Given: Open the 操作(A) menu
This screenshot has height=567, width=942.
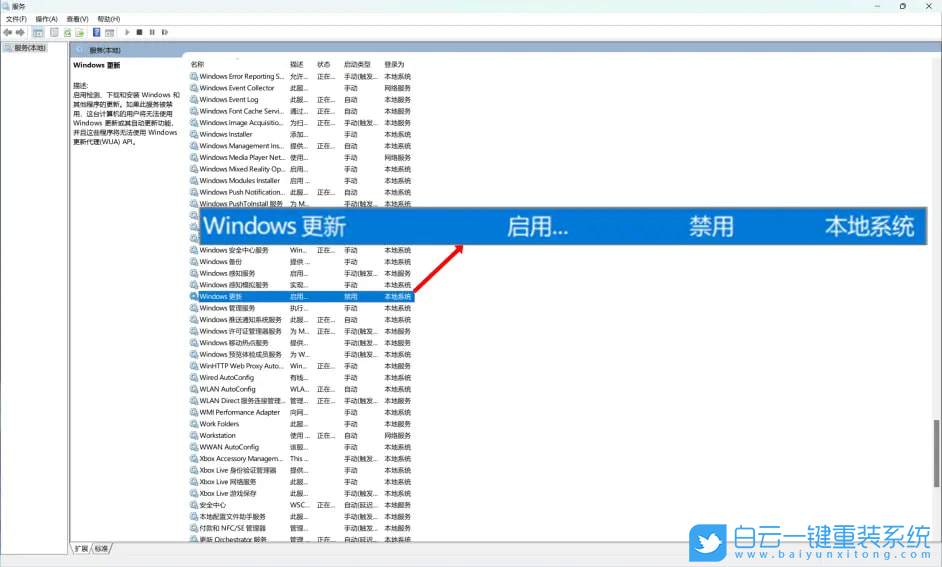Looking at the screenshot, I should pos(46,19).
